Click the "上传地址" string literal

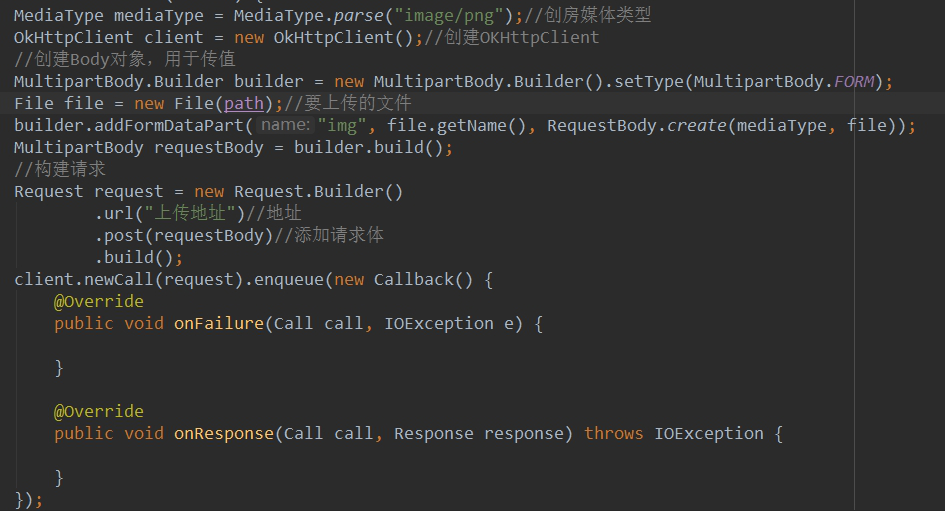189,213
